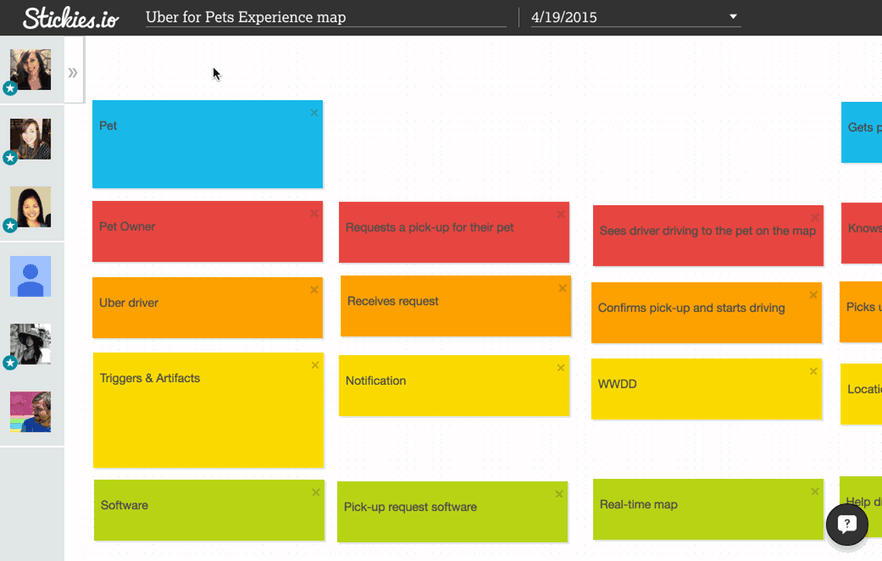Close the orange Uber driver sticky
The image size is (882, 561).
click(x=314, y=290)
